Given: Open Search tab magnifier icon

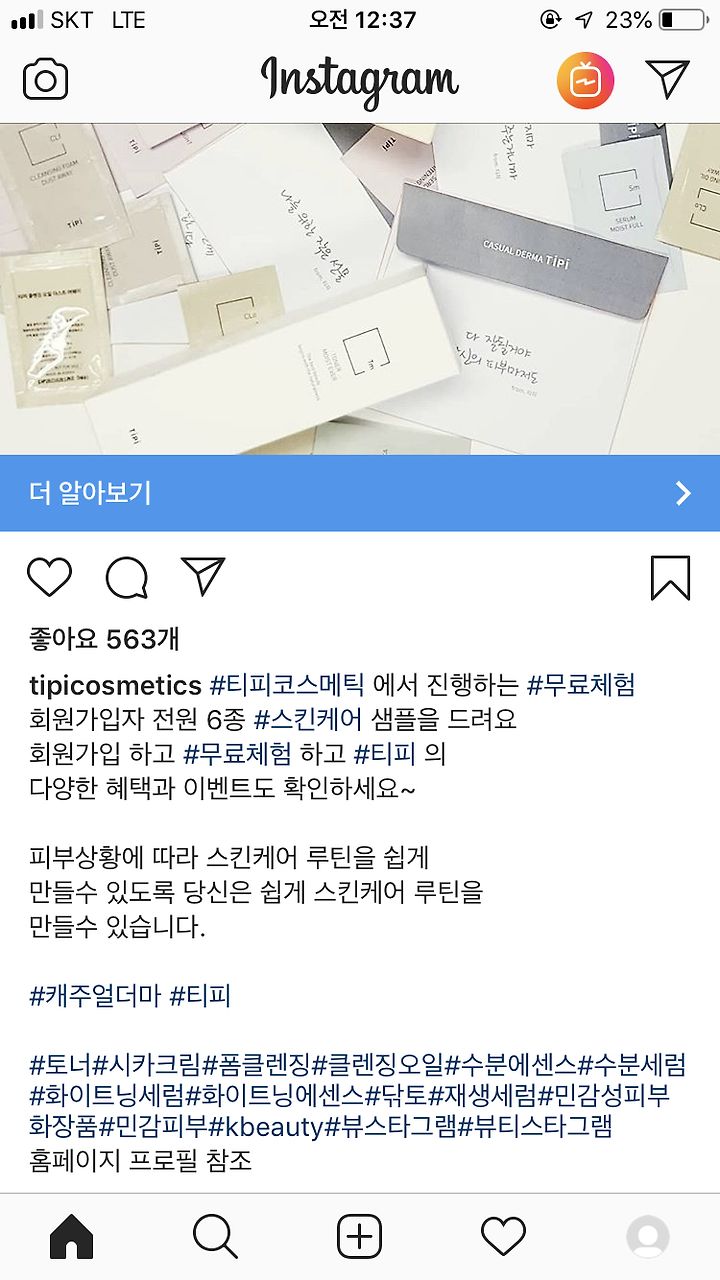Looking at the screenshot, I should pos(215,1237).
